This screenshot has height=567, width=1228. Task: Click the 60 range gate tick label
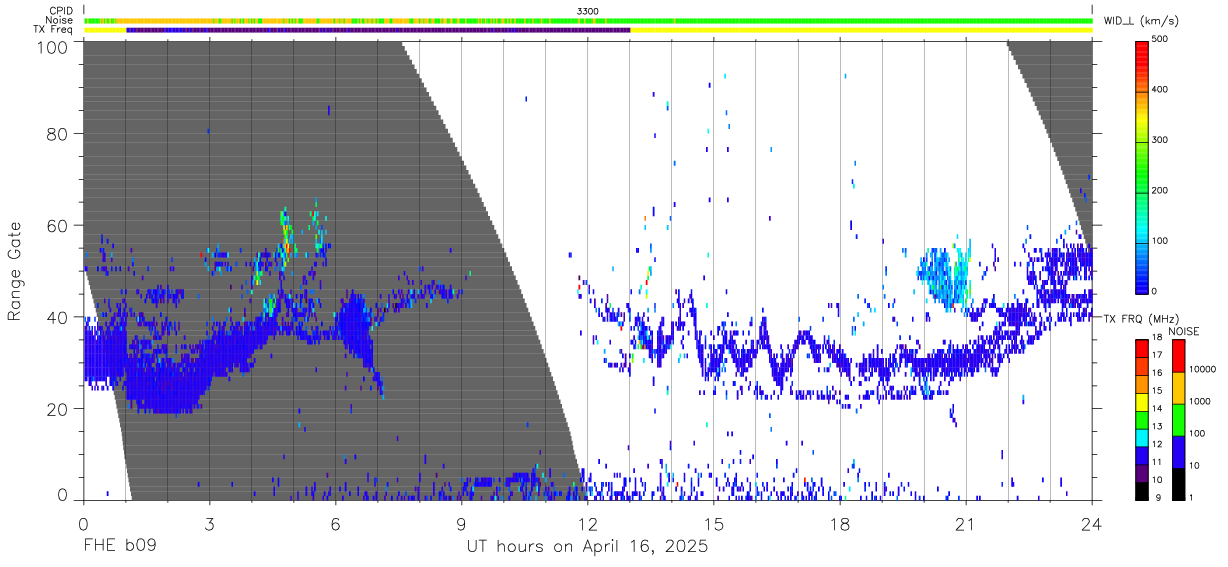click(x=59, y=225)
